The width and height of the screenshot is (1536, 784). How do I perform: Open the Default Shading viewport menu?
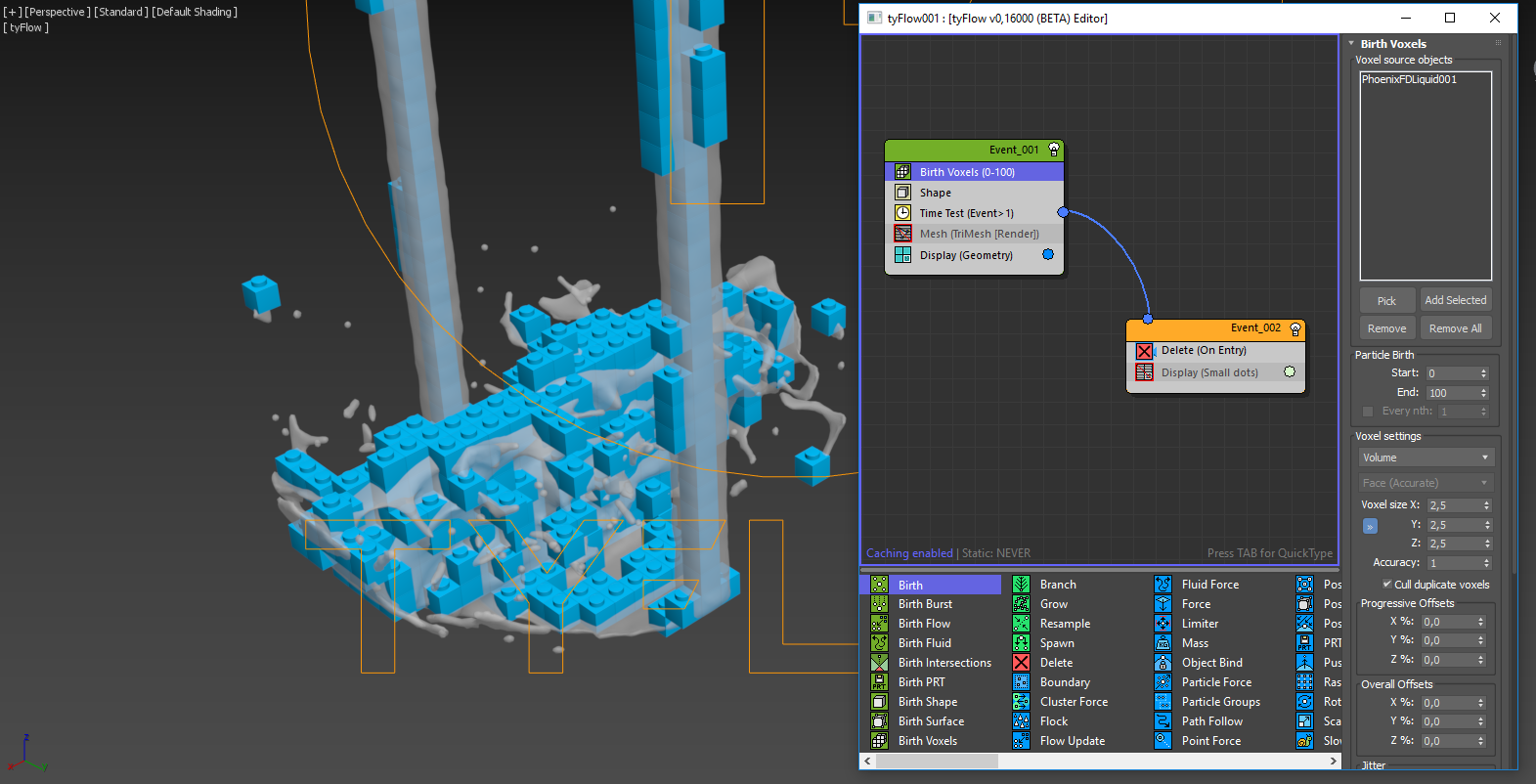tap(194, 12)
